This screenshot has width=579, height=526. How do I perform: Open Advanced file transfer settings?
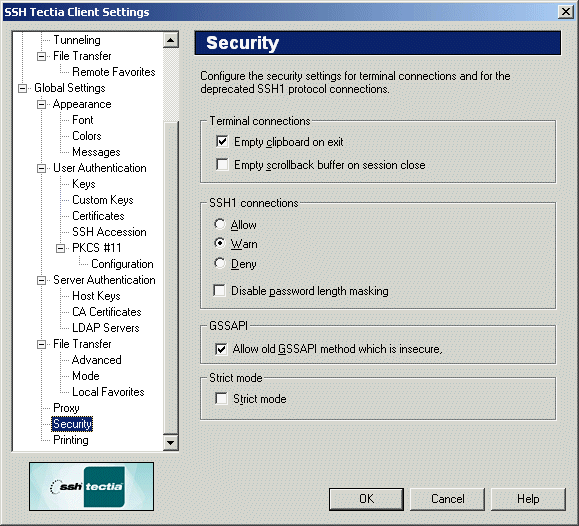pyautogui.click(x=97, y=359)
